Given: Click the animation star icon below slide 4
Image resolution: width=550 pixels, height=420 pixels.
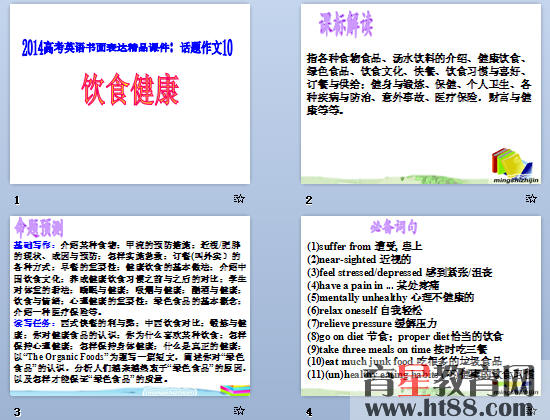Looking at the screenshot, I should pyautogui.click(x=531, y=410).
